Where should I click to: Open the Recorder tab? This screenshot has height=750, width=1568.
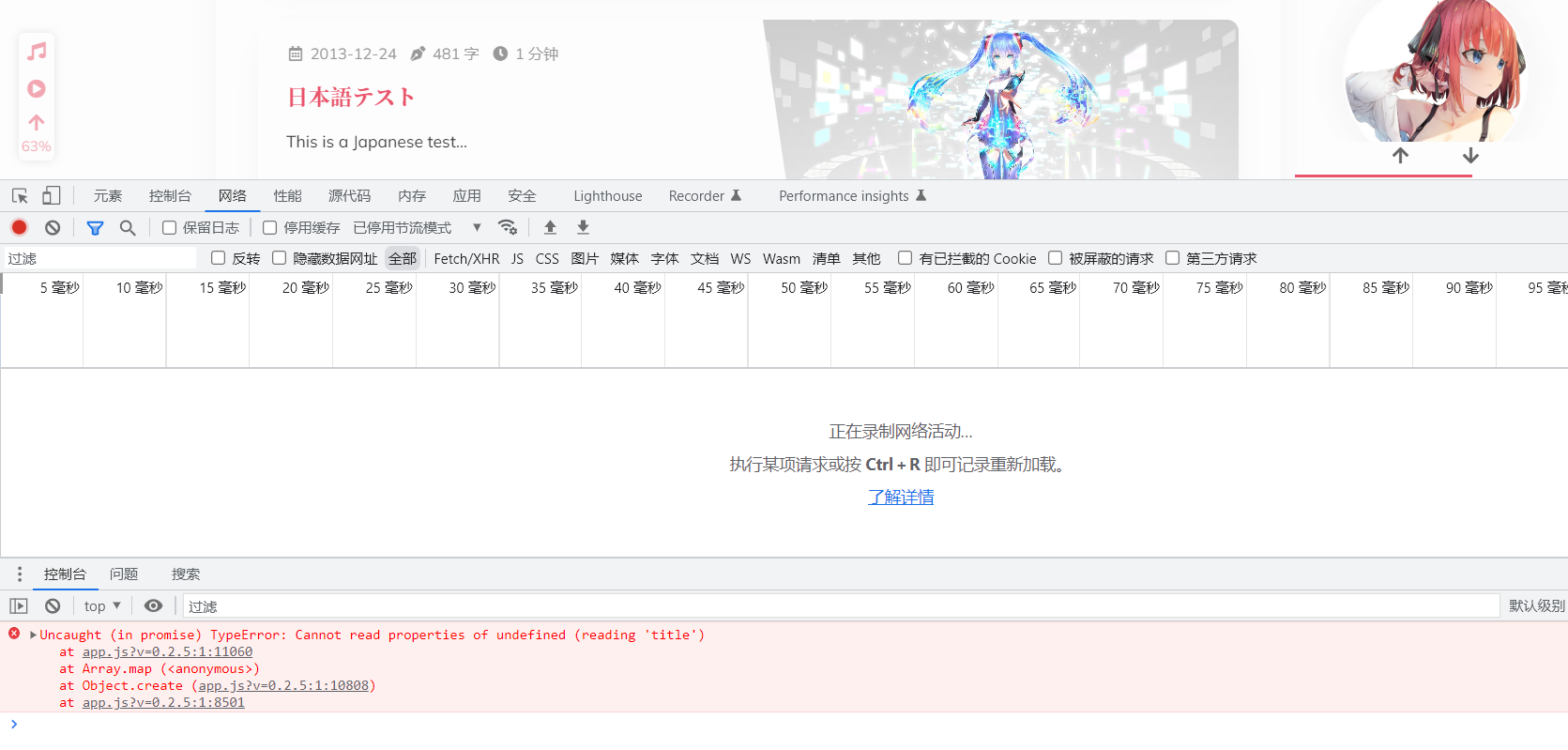click(x=705, y=195)
